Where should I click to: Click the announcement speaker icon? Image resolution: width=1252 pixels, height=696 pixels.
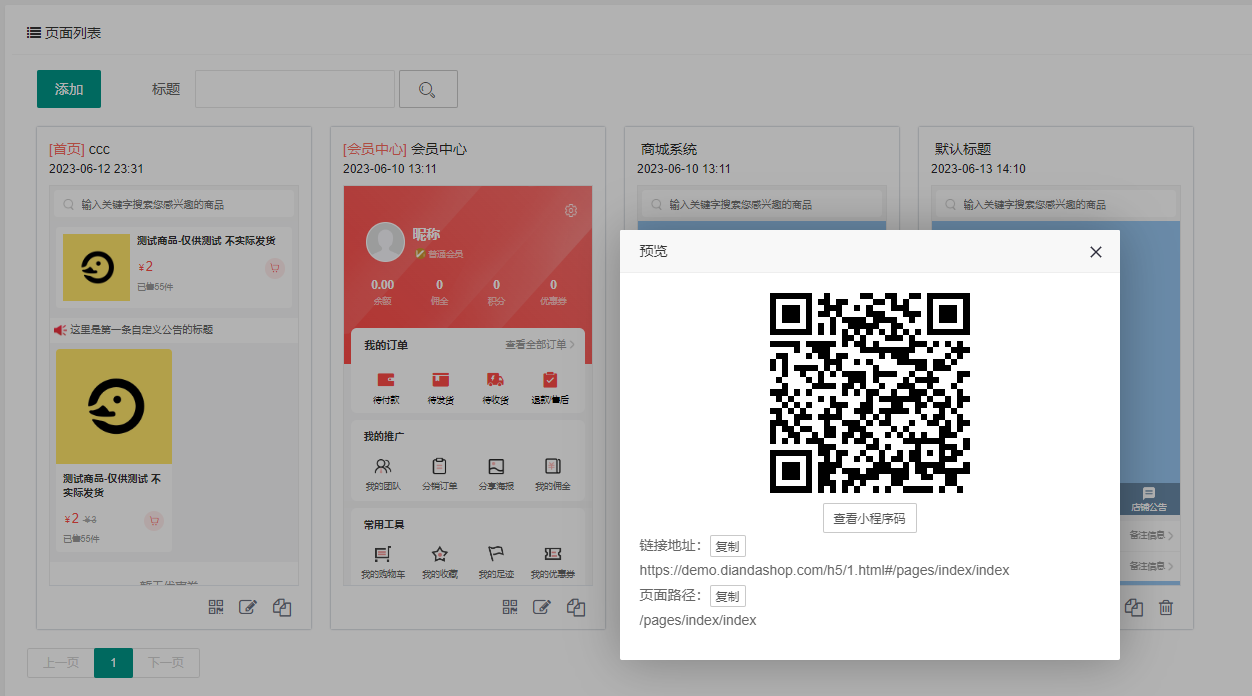click(60, 329)
